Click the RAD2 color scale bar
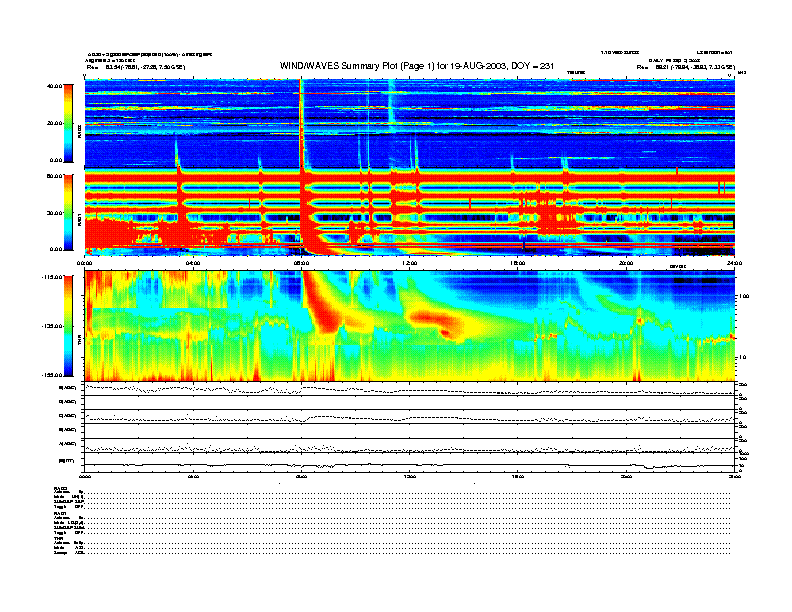Viewport: 792px width, 612px height. coord(68,123)
